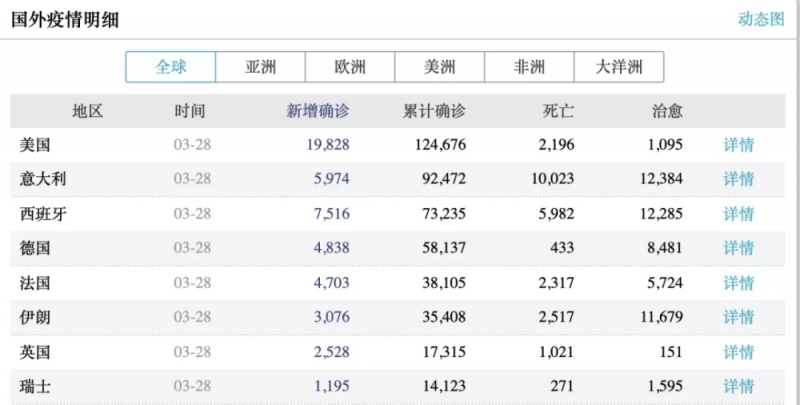800x405 pixels.
Task: Sort by 新增确诊 column header
Action: tap(318, 111)
